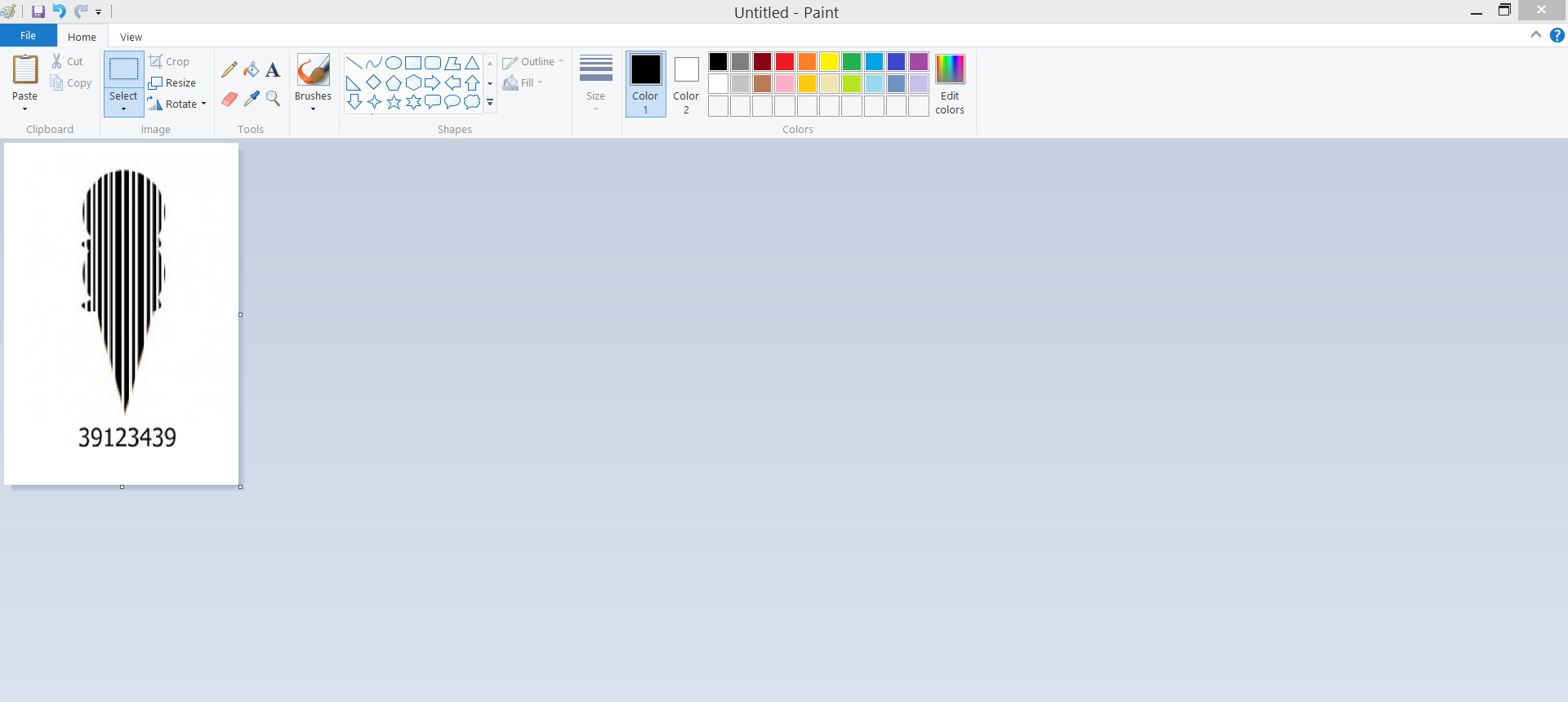Choose the Rectangle shape
This screenshot has width=1568, height=702.
(413, 63)
